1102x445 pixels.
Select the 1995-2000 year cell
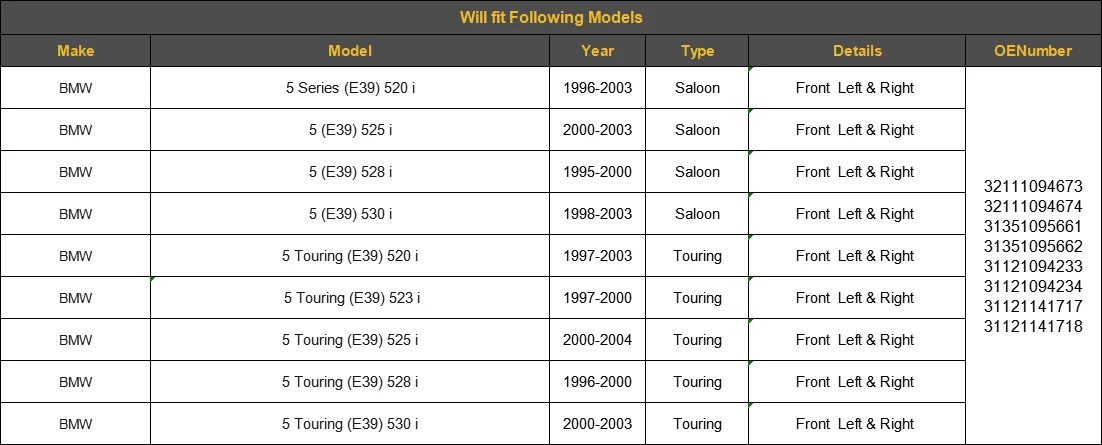(x=597, y=172)
